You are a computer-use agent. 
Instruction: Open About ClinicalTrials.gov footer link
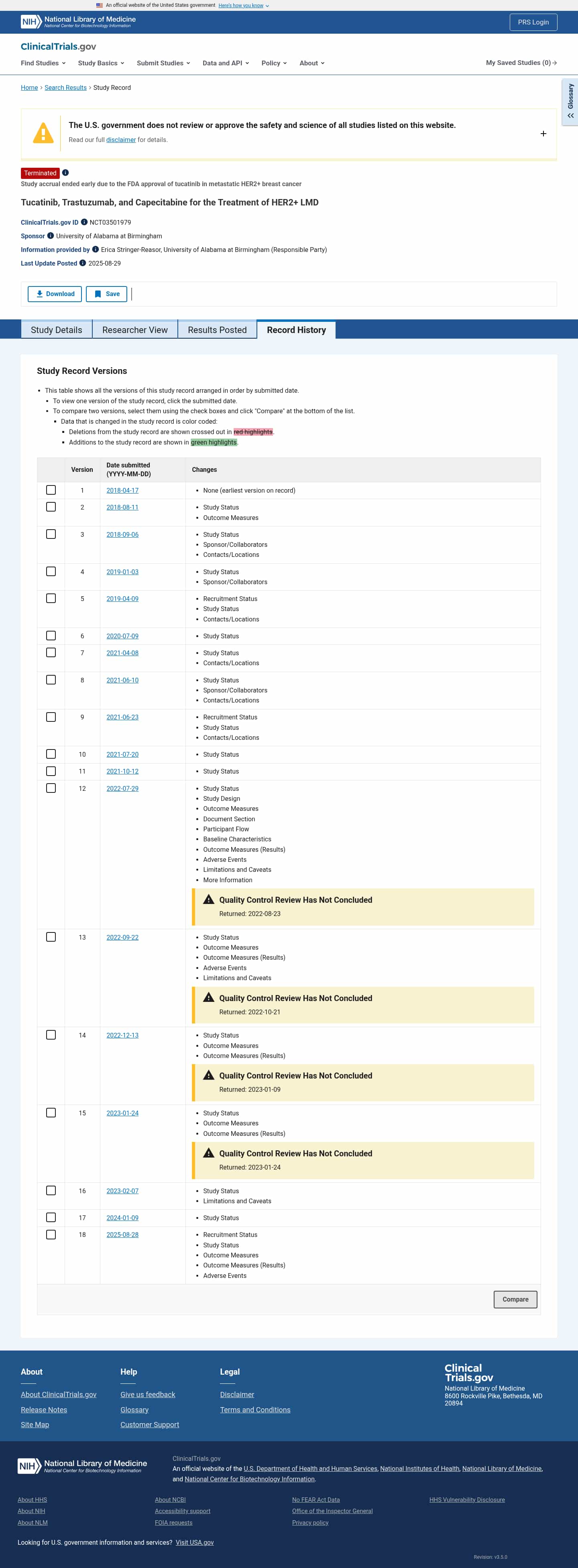[x=59, y=1395]
